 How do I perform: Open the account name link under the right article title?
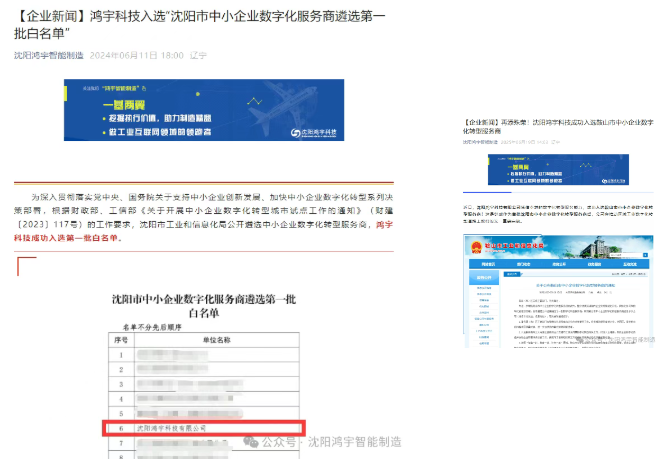[484, 142]
